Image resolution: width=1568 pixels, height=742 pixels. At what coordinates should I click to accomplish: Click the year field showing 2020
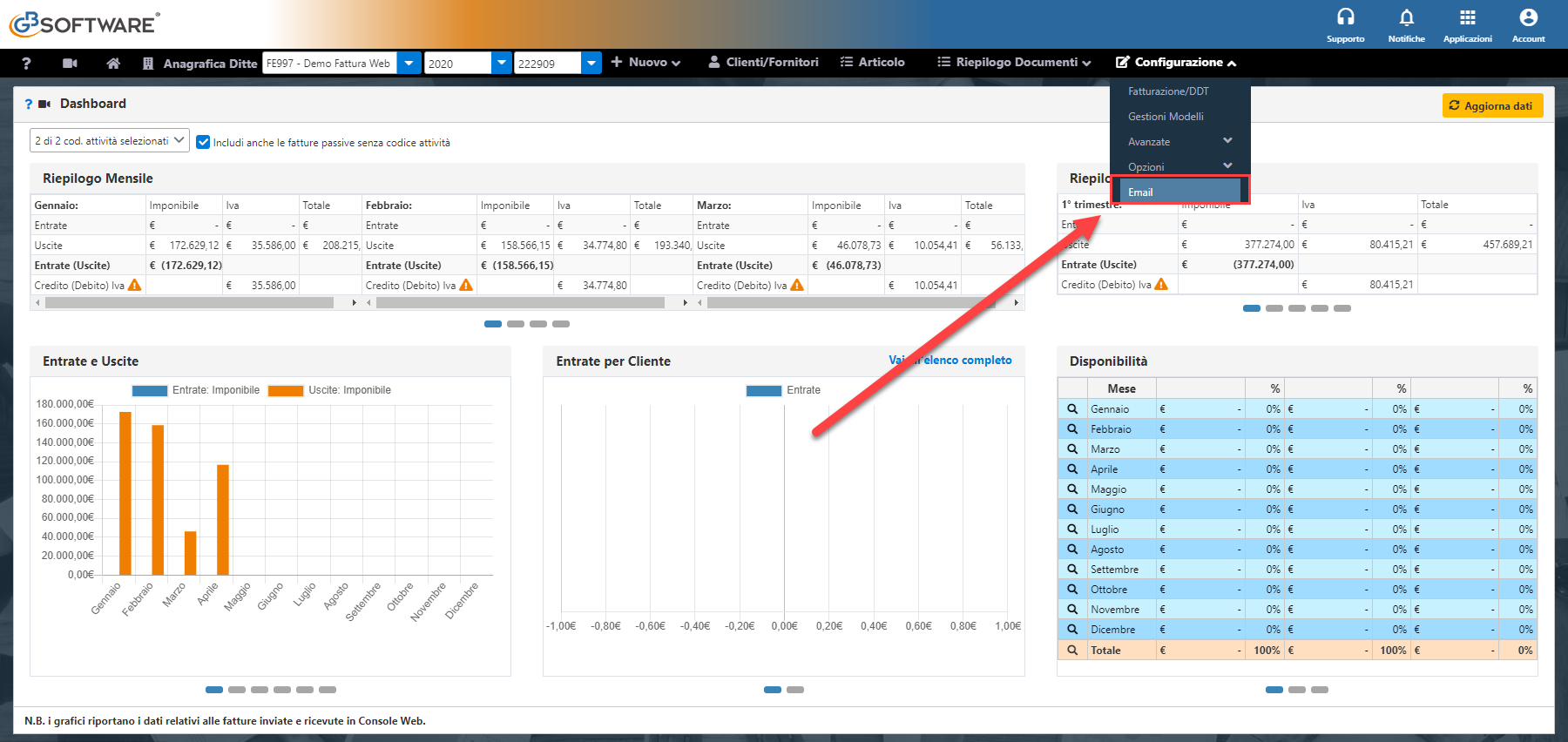pos(458,63)
